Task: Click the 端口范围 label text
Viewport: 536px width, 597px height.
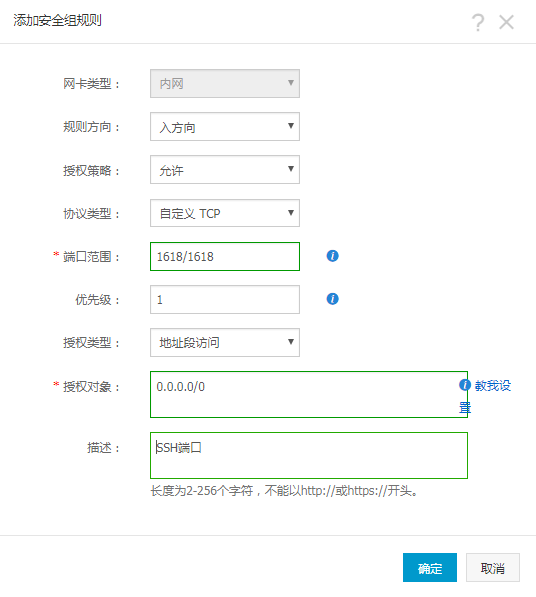Action: (91, 257)
